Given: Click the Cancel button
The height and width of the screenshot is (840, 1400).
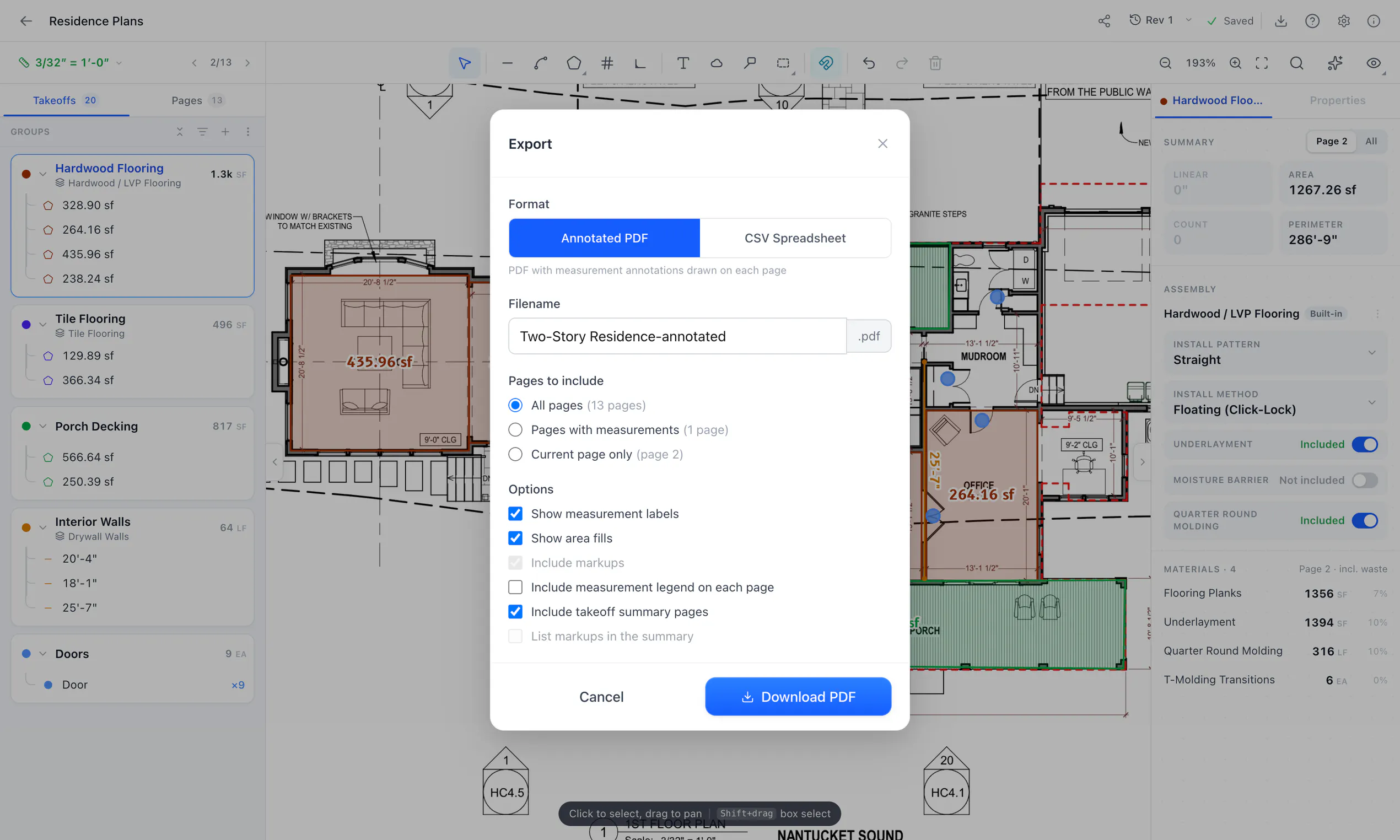Looking at the screenshot, I should [x=601, y=697].
